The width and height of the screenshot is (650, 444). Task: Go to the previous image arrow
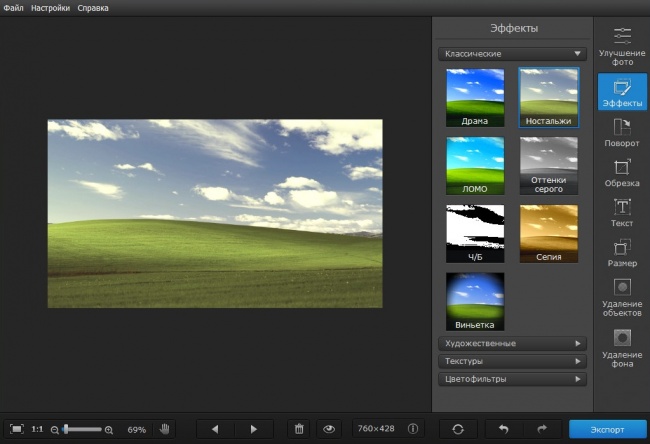tap(215, 429)
